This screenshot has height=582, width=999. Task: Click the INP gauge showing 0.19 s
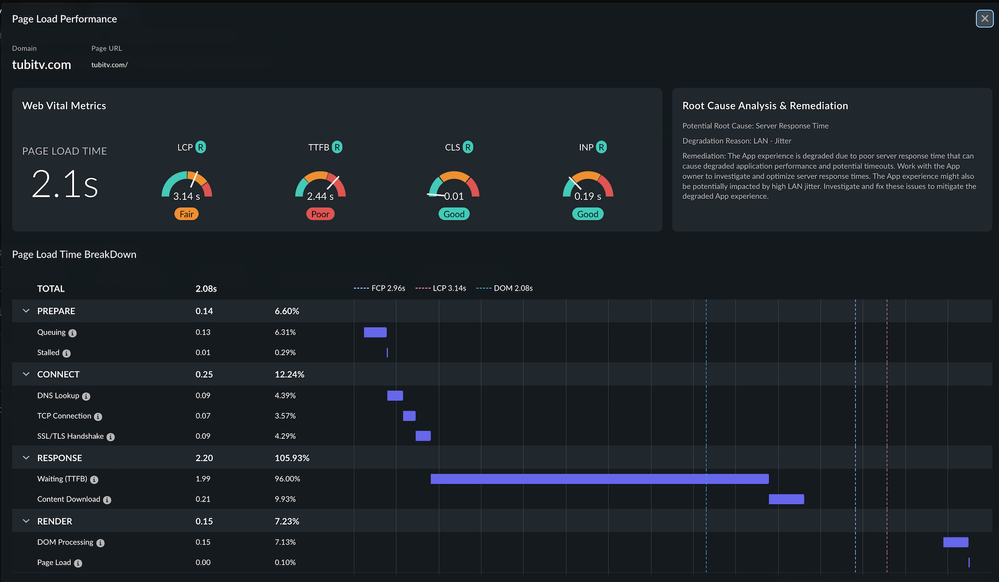[587, 185]
